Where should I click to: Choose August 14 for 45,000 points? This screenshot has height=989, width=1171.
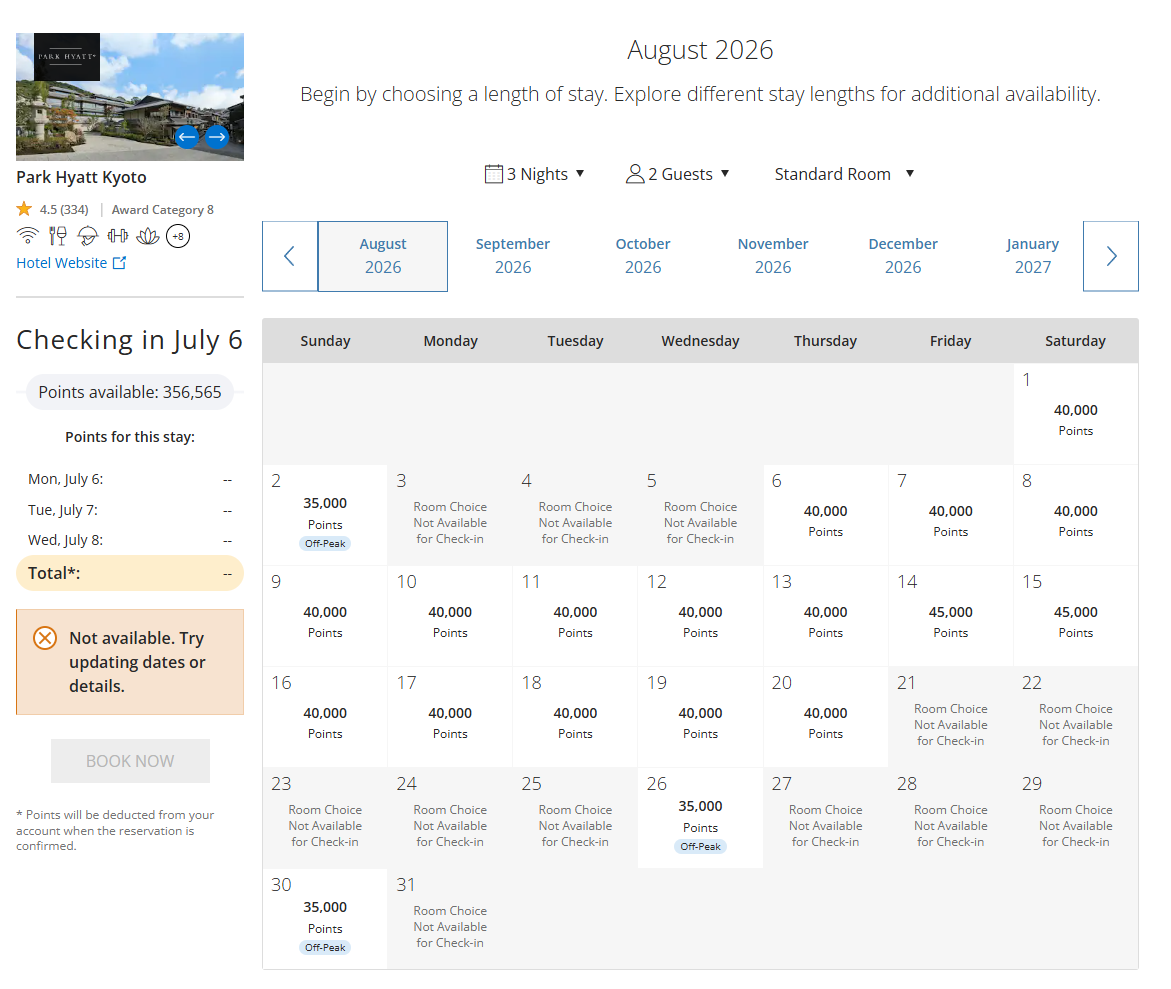950,616
